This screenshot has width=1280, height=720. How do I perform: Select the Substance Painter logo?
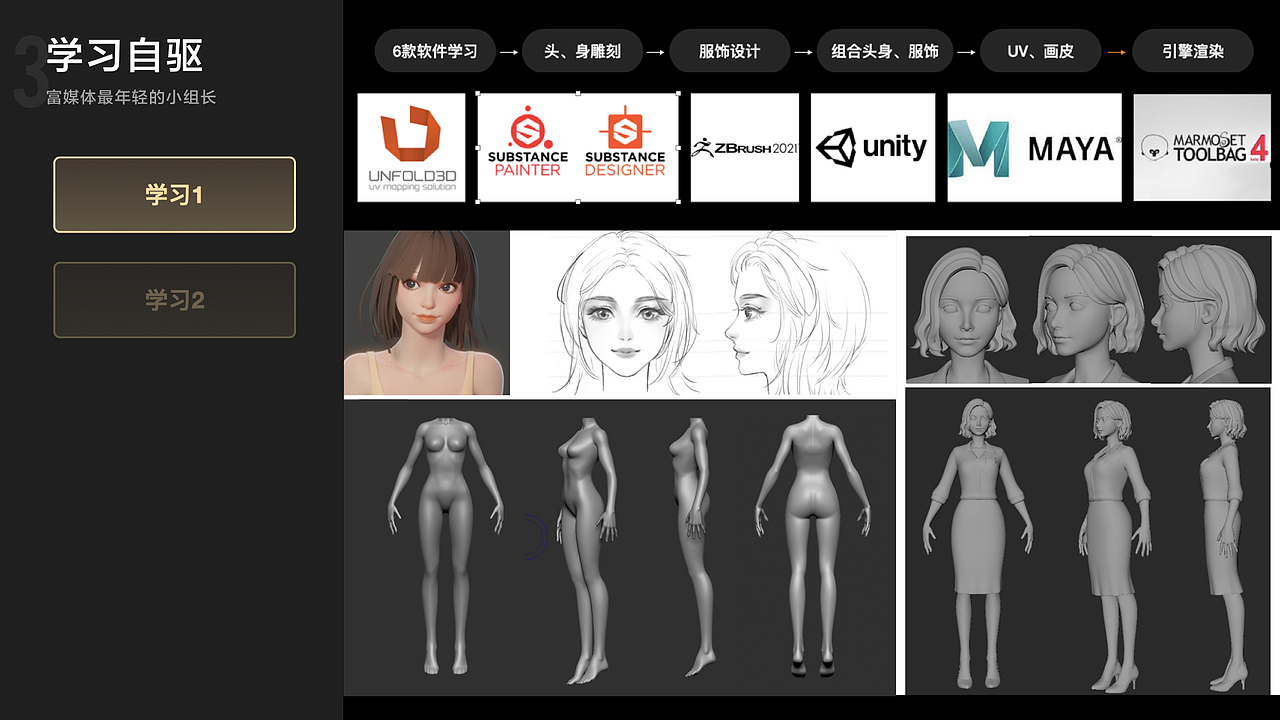[527, 140]
